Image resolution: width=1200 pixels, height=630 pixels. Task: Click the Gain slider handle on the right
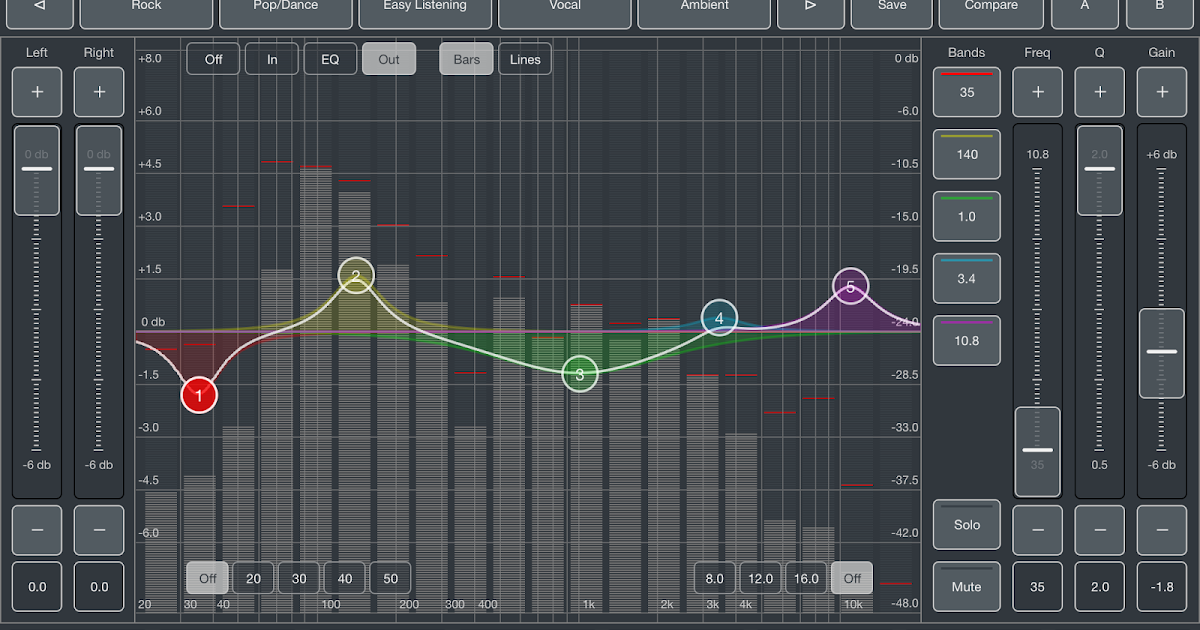pos(1161,352)
